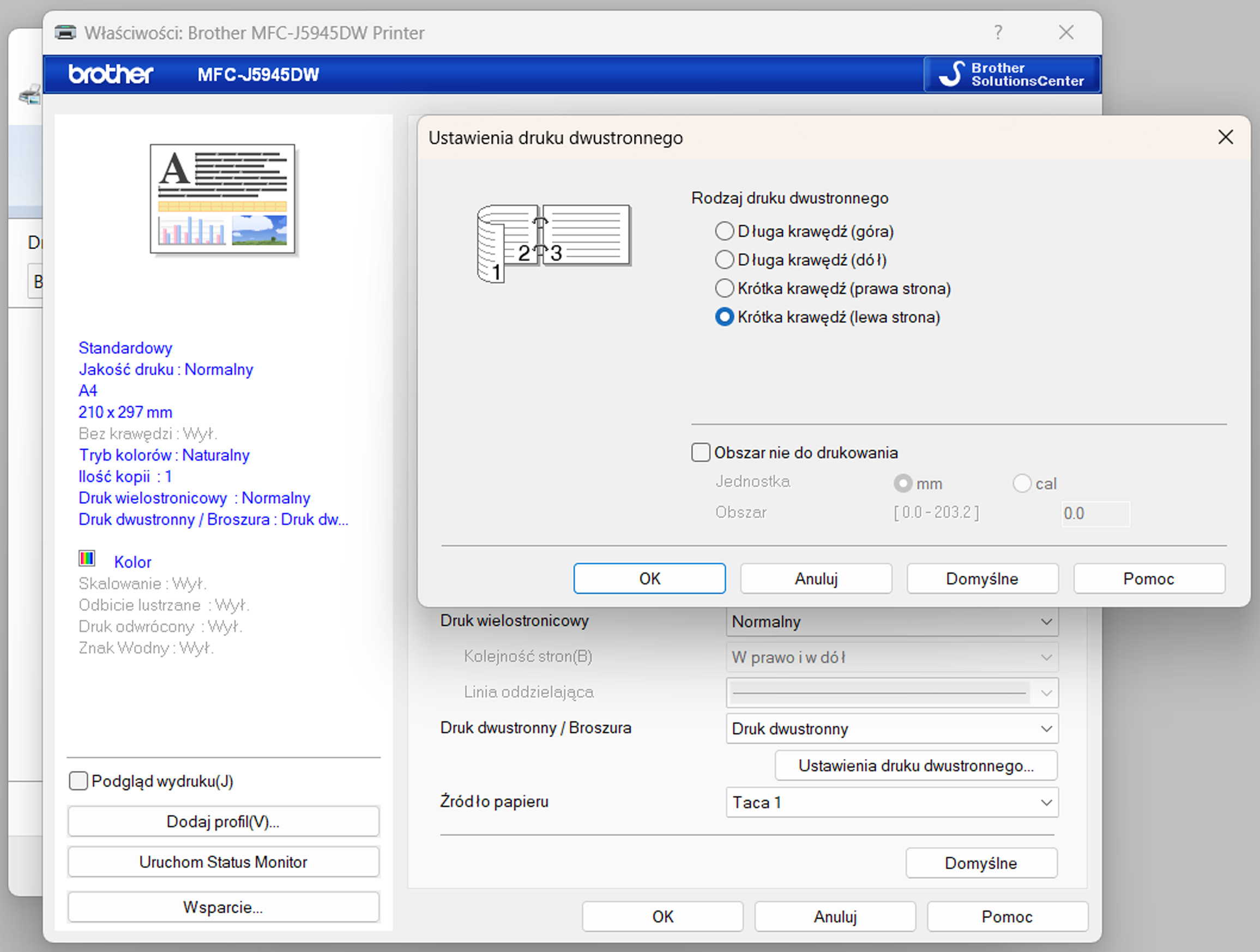The width and height of the screenshot is (1260, 952).
Task: Toggle Podgląd wydruku checkbox
Action: 79,780
